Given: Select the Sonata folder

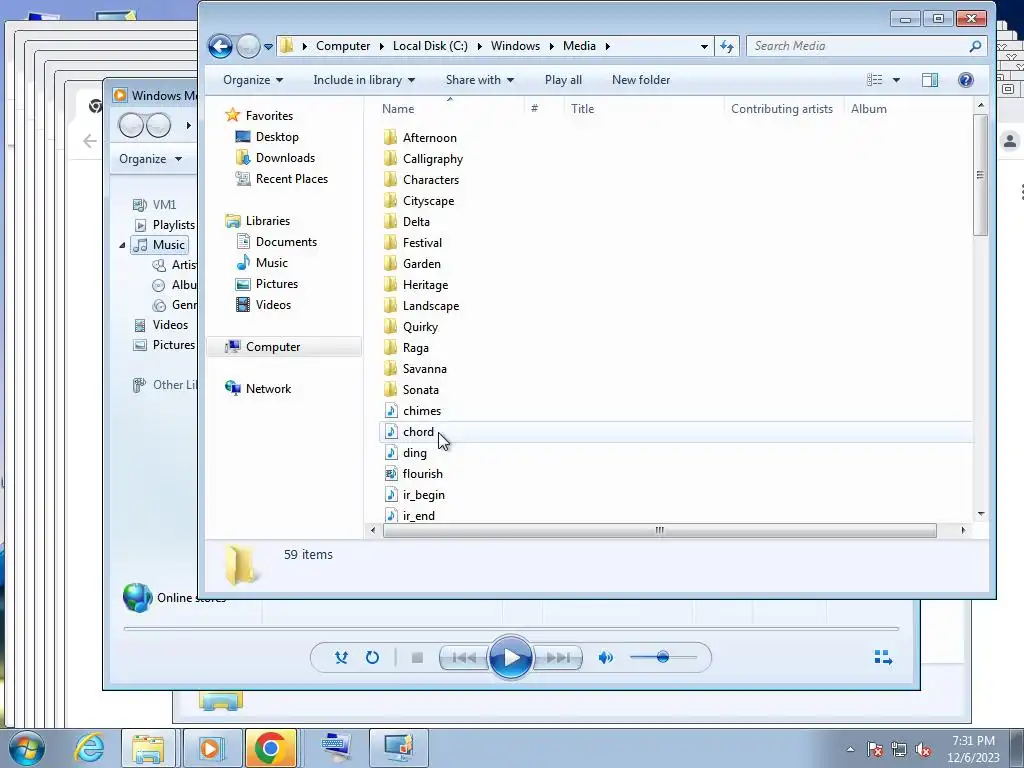Looking at the screenshot, I should [421, 390].
